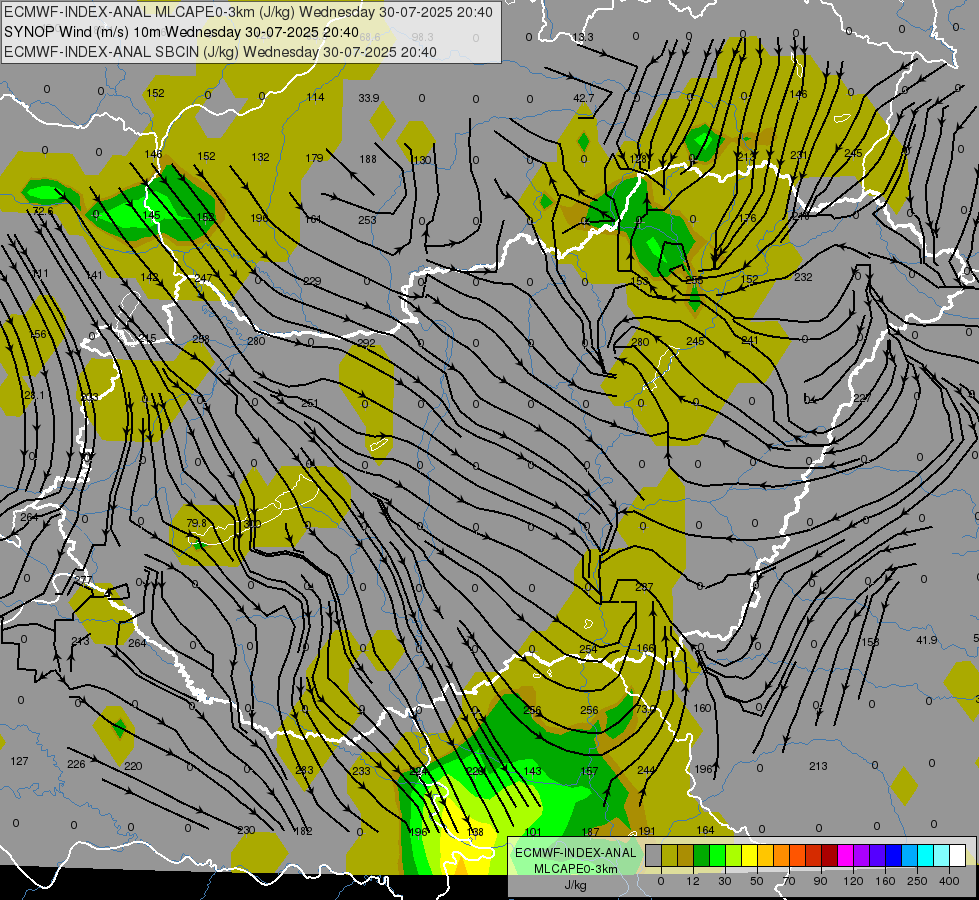Click the map value 226
This screenshot has width=979, height=900.
click(x=76, y=764)
